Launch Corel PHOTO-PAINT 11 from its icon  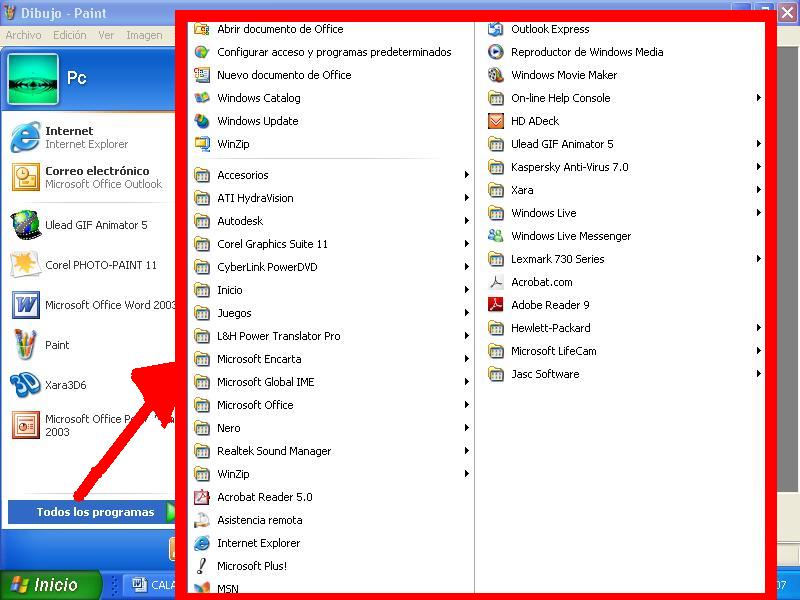pos(25,265)
